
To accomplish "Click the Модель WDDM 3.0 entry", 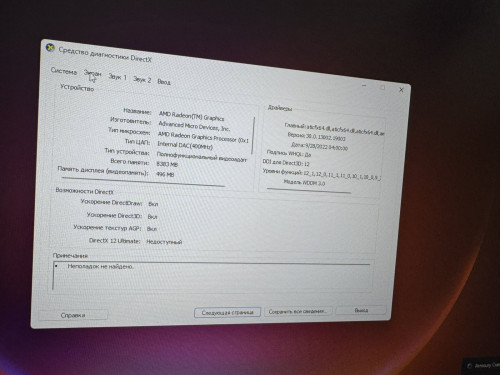I will click(304, 182).
